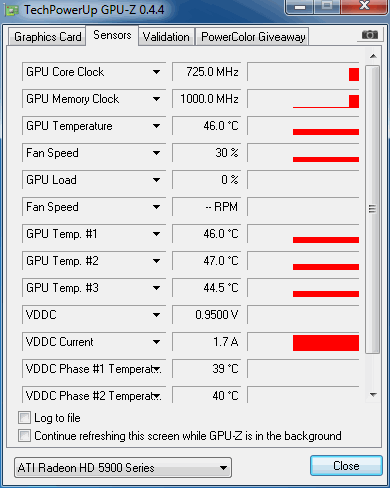Click scrollbar down arrow in sensors list
This screenshot has width=390, height=488.
[x=373, y=395]
